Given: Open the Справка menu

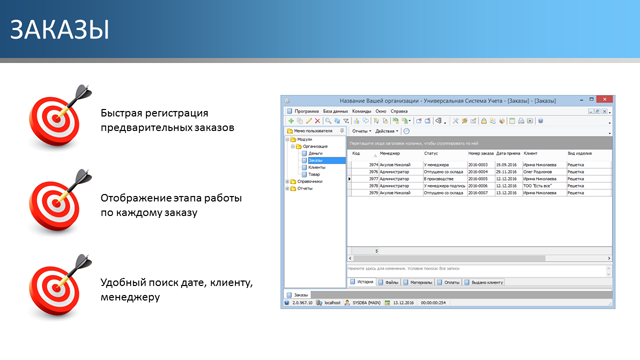Looking at the screenshot, I should click(x=399, y=111).
